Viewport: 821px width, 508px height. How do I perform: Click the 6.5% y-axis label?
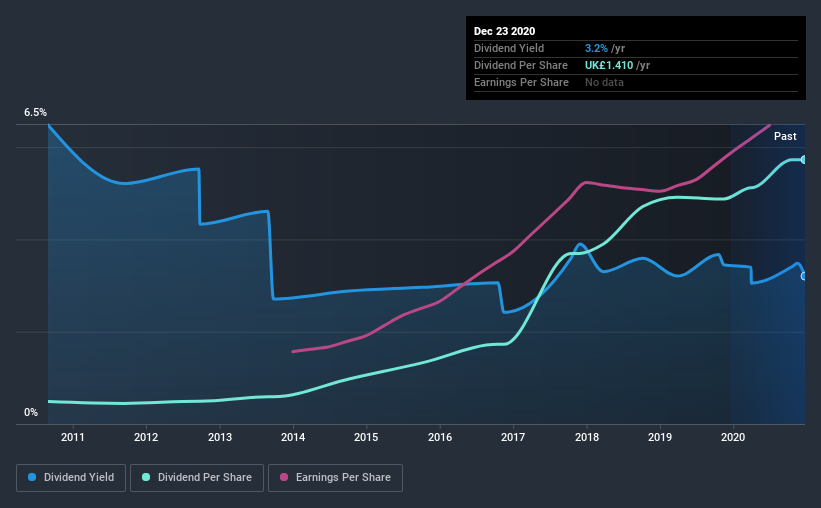coord(35,113)
